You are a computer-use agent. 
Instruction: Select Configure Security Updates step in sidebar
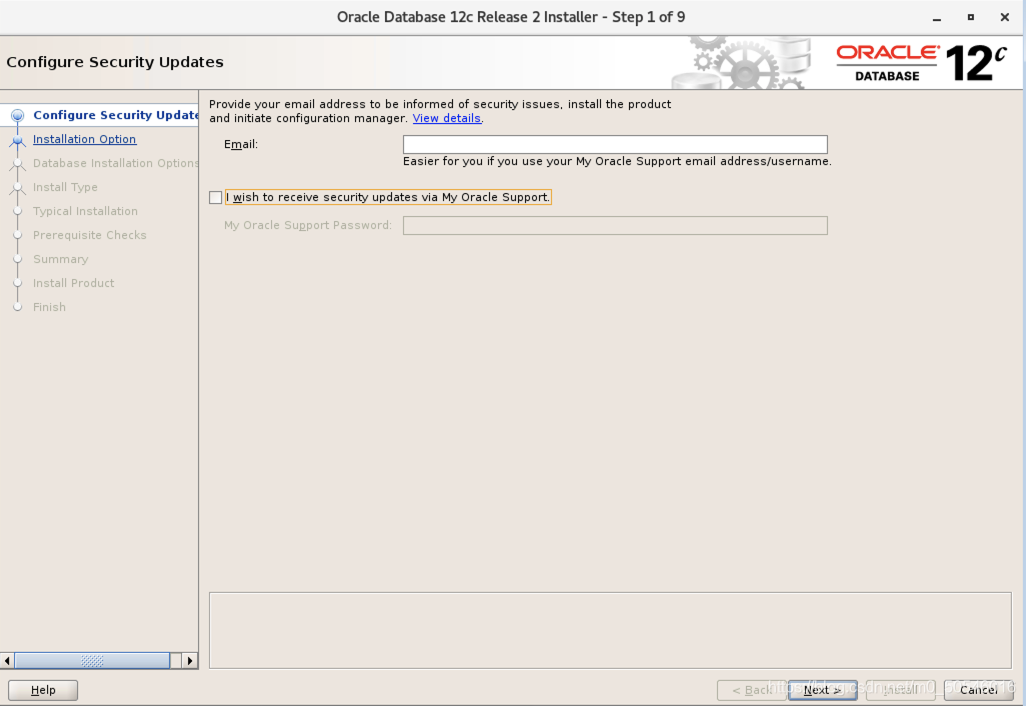point(115,115)
